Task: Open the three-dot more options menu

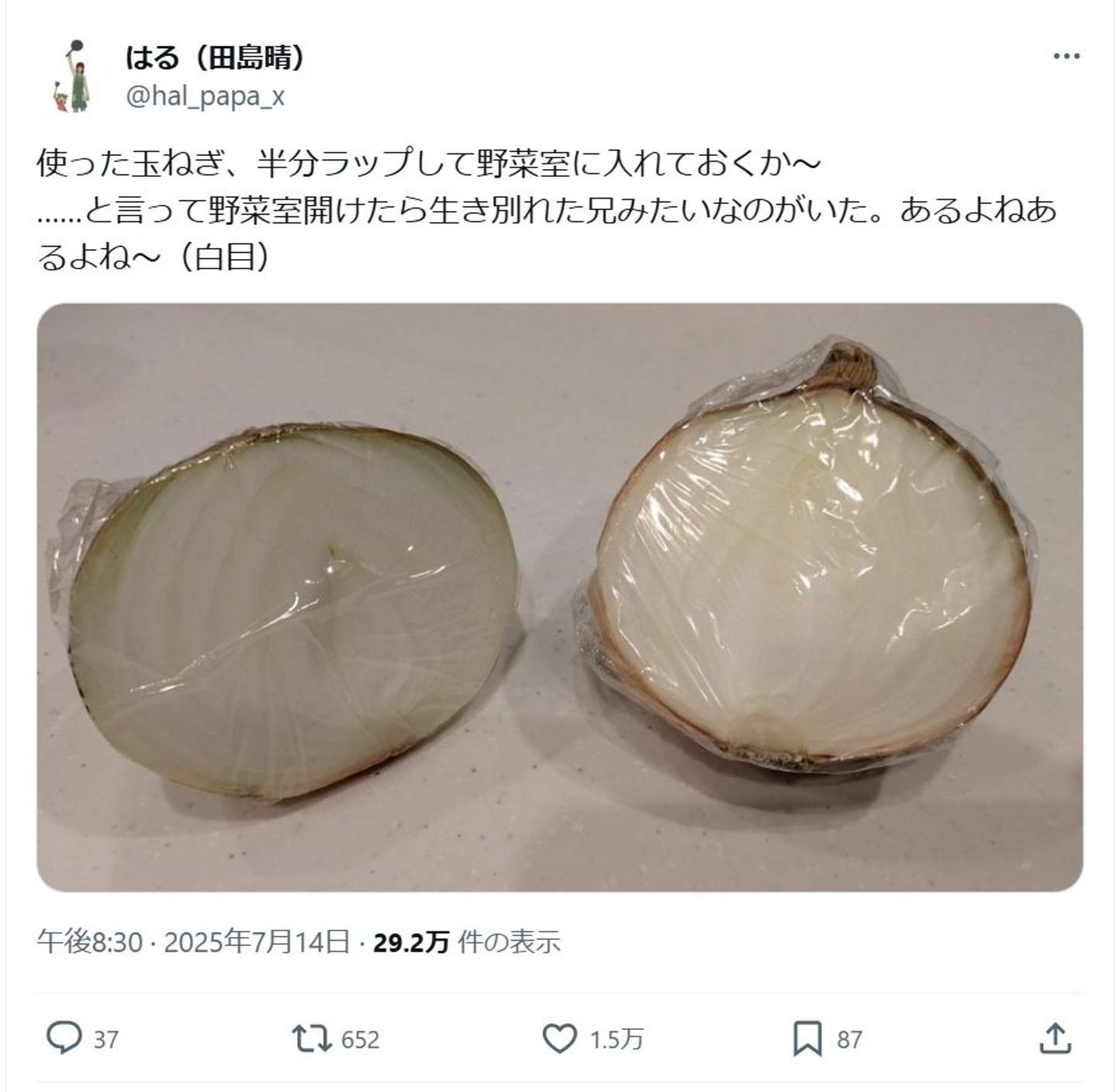Action: tap(1067, 56)
